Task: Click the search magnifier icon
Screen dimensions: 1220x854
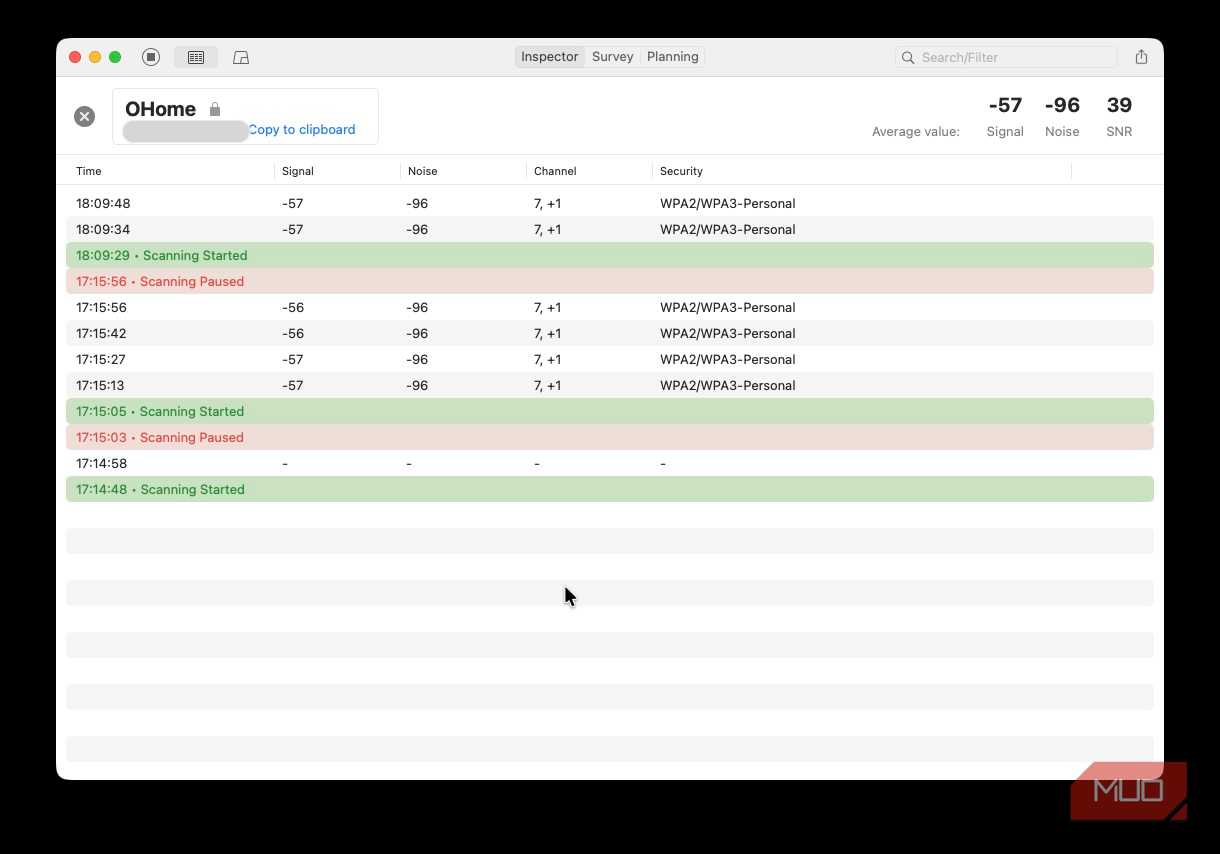Action: tap(908, 57)
